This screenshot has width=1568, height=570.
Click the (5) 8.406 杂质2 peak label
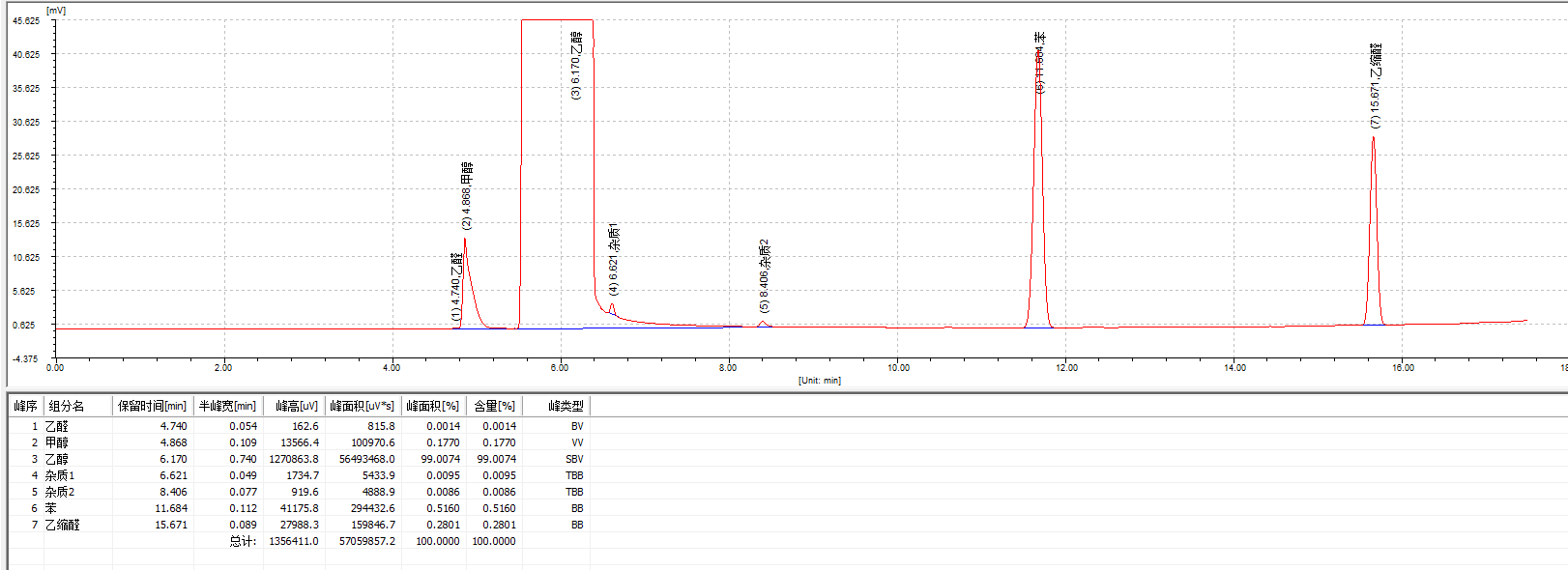tap(764, 275)
